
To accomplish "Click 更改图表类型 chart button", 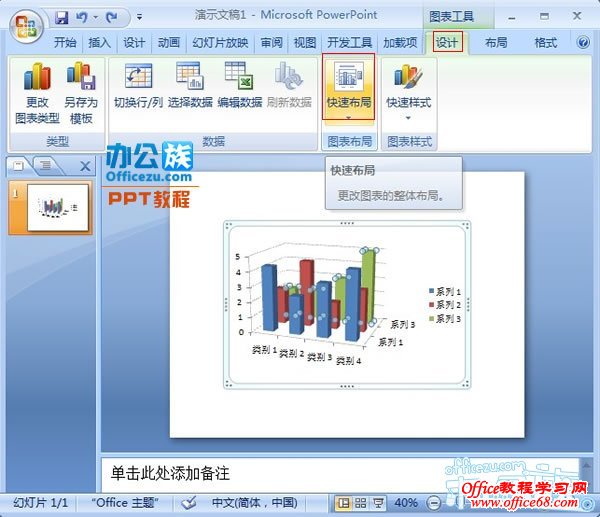I will point(37,93).
